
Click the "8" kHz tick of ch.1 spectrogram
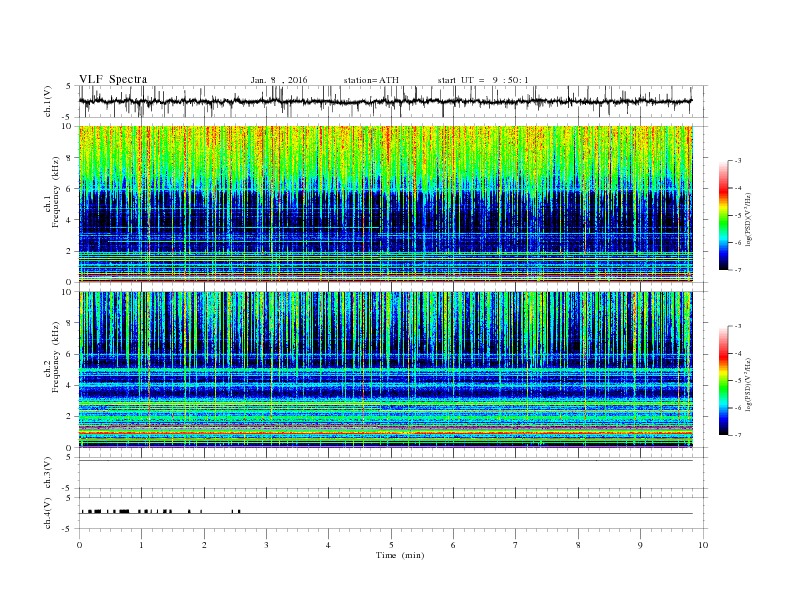coord(69,158)
